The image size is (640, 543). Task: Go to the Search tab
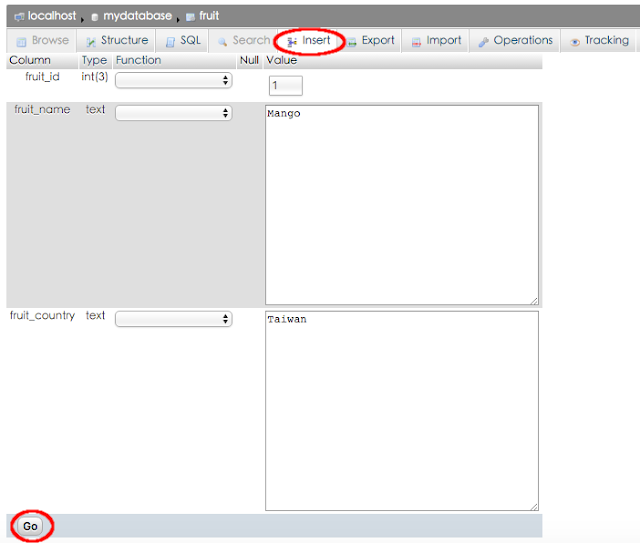[x=244, y=40]
